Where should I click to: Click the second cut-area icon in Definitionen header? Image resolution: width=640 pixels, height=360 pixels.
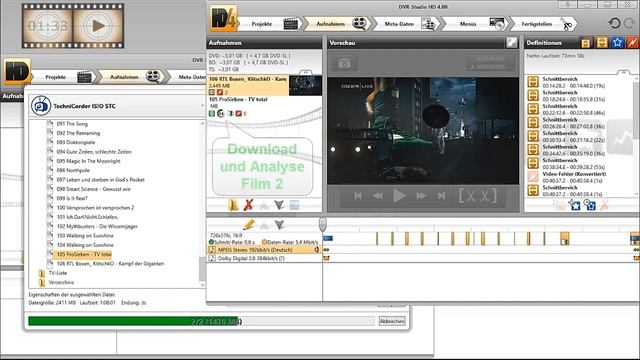tap(602, 42)
